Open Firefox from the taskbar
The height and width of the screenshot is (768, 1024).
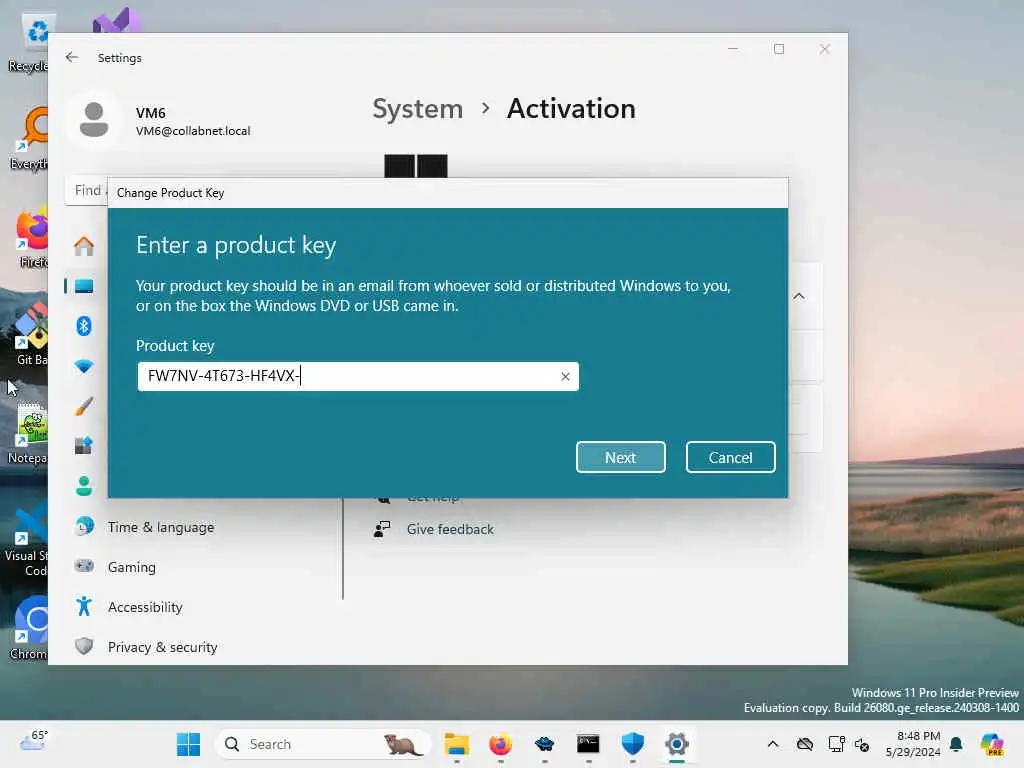point(501,744)
